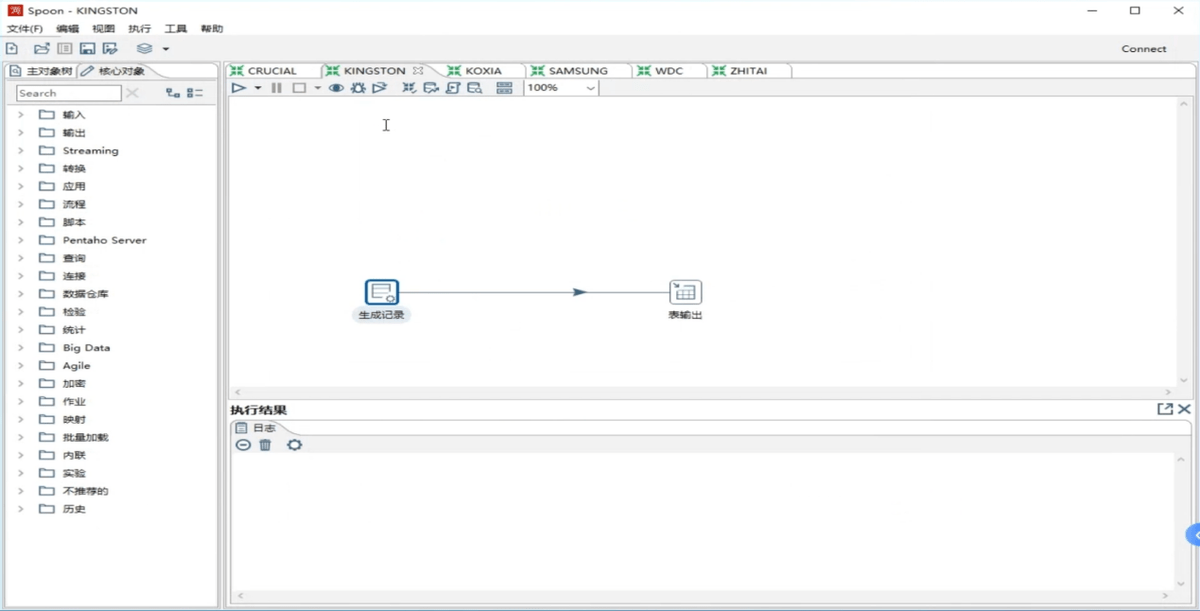The height and width of the screenshot is (611, 1200).
Task: Click the Search input field
Action: tap(68, 93)
